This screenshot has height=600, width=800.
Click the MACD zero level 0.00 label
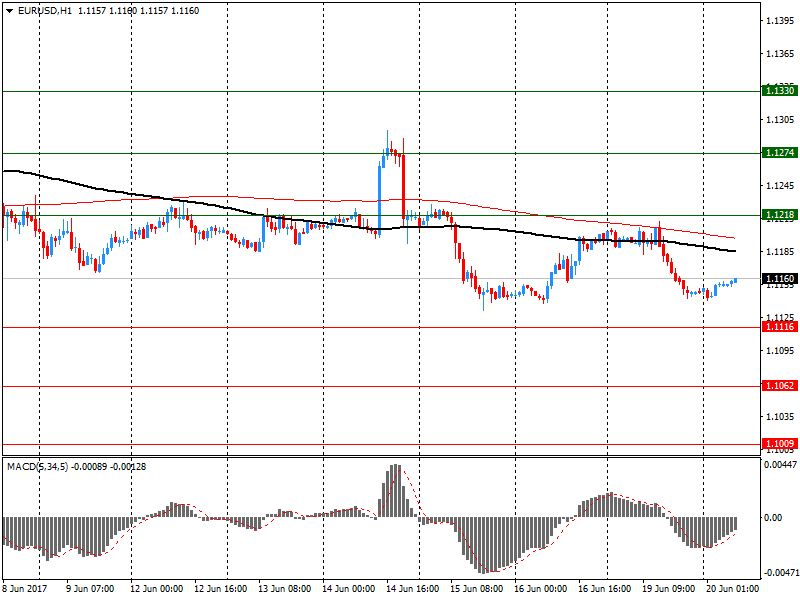773,518
